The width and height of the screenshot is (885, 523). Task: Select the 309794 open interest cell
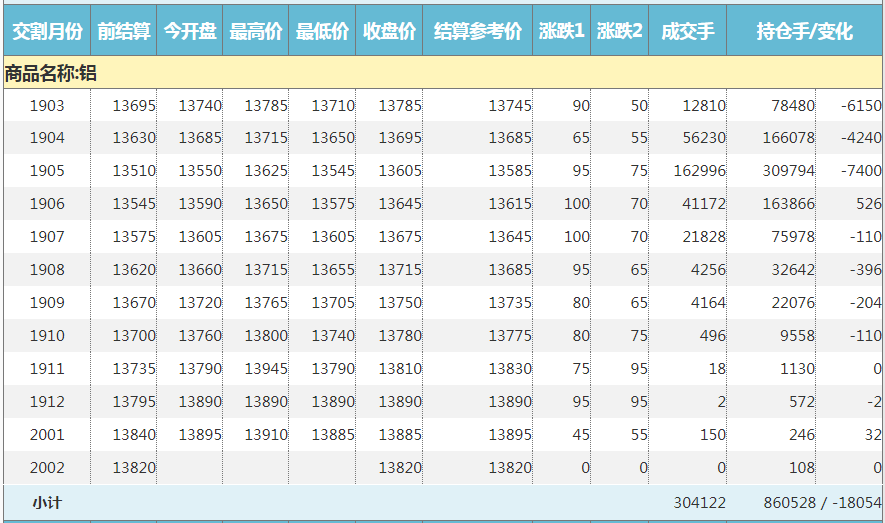[788, 171]
